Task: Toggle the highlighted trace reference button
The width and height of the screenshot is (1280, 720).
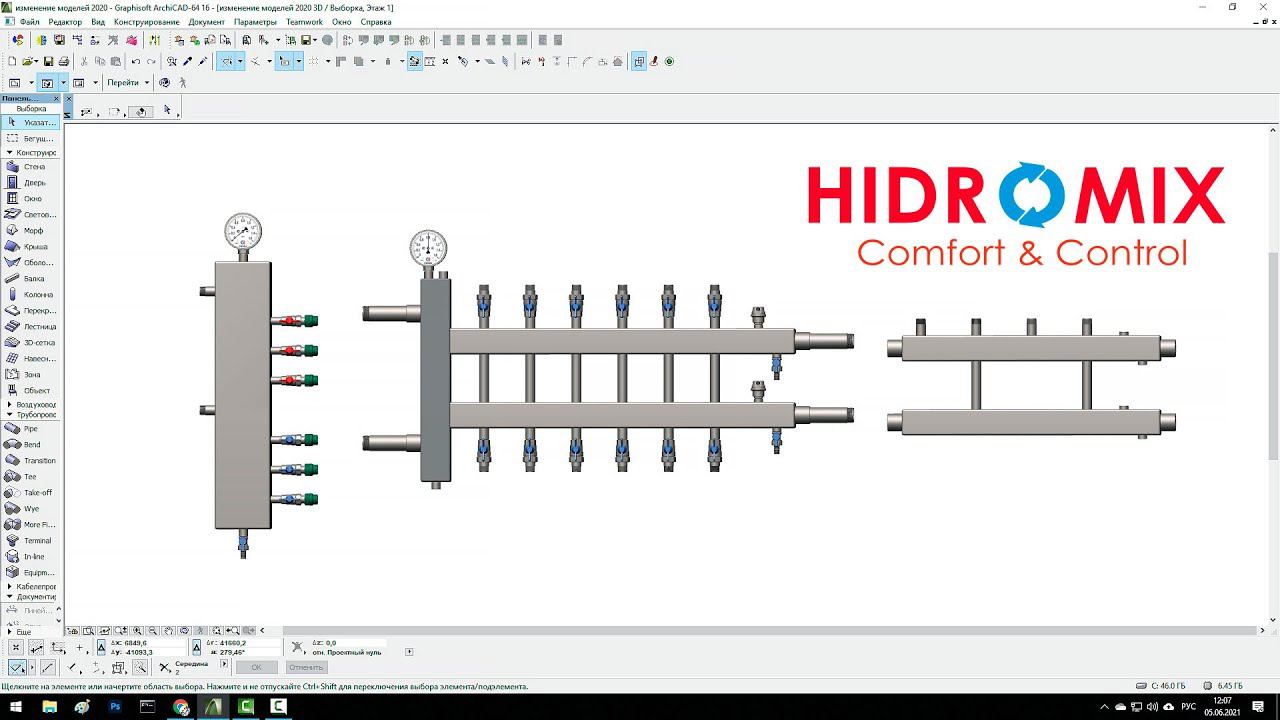Action: (x=639, y=62)
